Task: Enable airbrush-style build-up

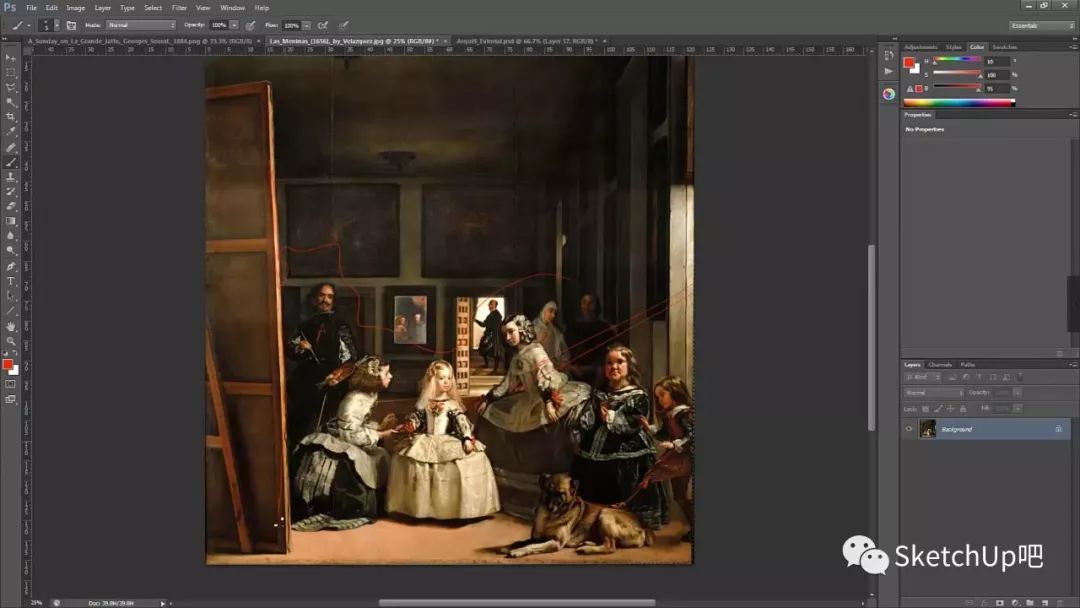Action: 322,25
